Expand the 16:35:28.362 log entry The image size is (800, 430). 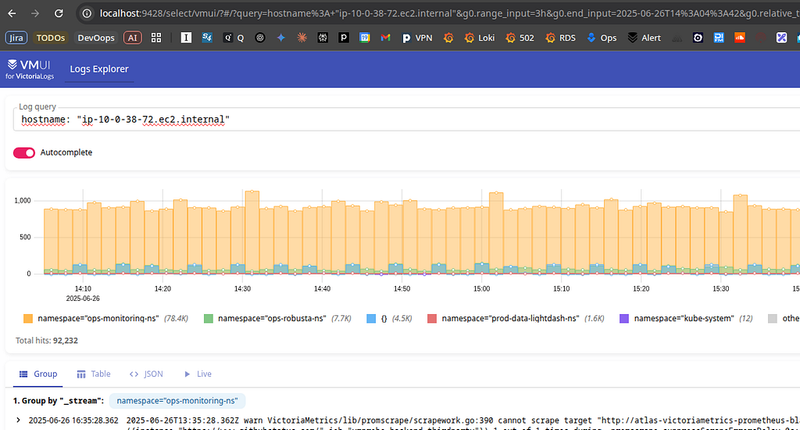coord(18,420)
